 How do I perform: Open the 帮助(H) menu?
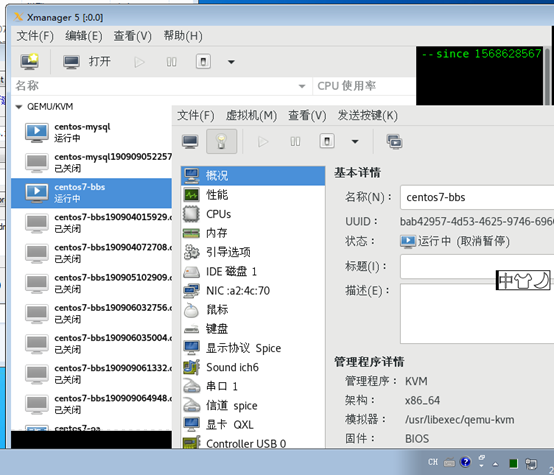183,36
